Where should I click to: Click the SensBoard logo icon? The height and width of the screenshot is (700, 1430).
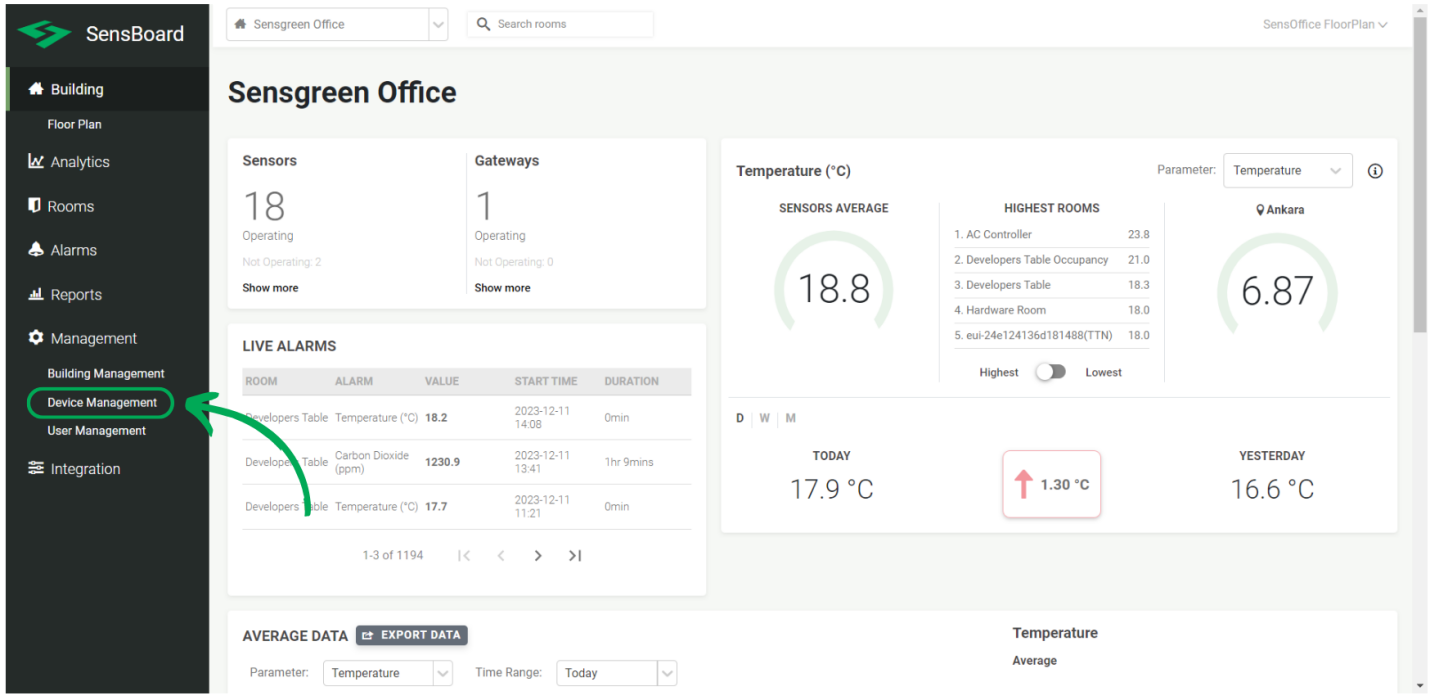coord(44,34)
